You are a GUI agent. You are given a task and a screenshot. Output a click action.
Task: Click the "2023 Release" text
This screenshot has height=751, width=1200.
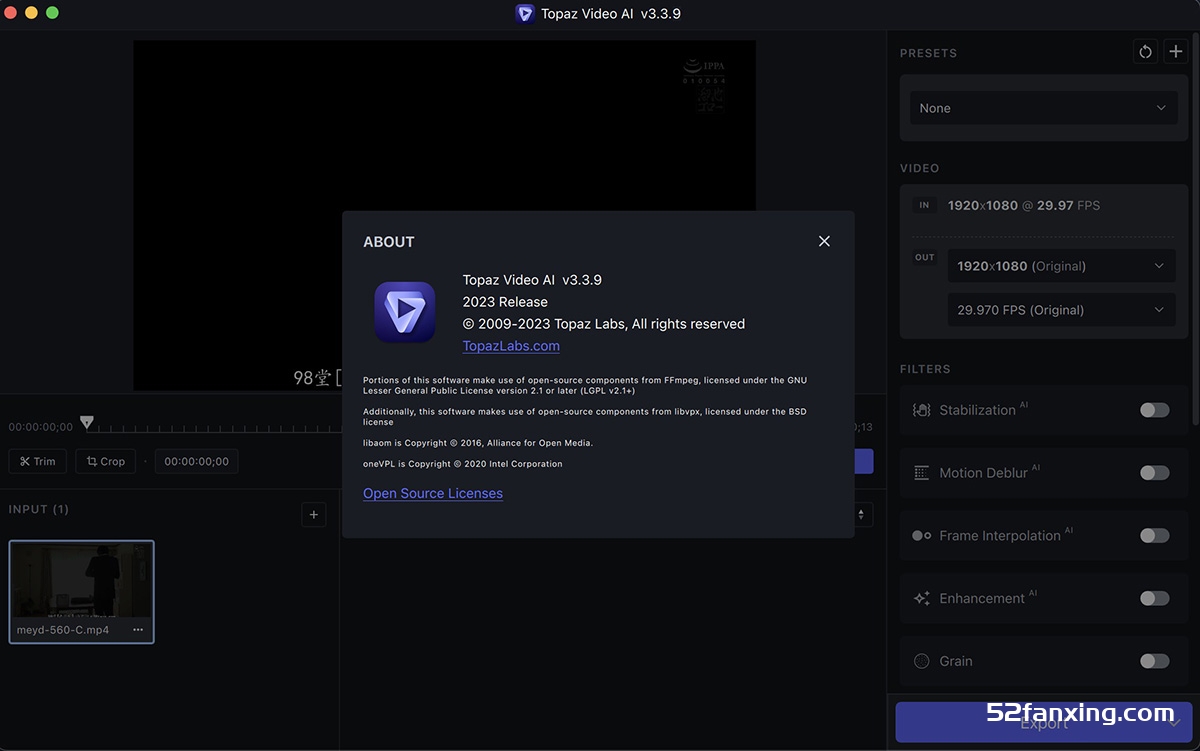[505, 301]
